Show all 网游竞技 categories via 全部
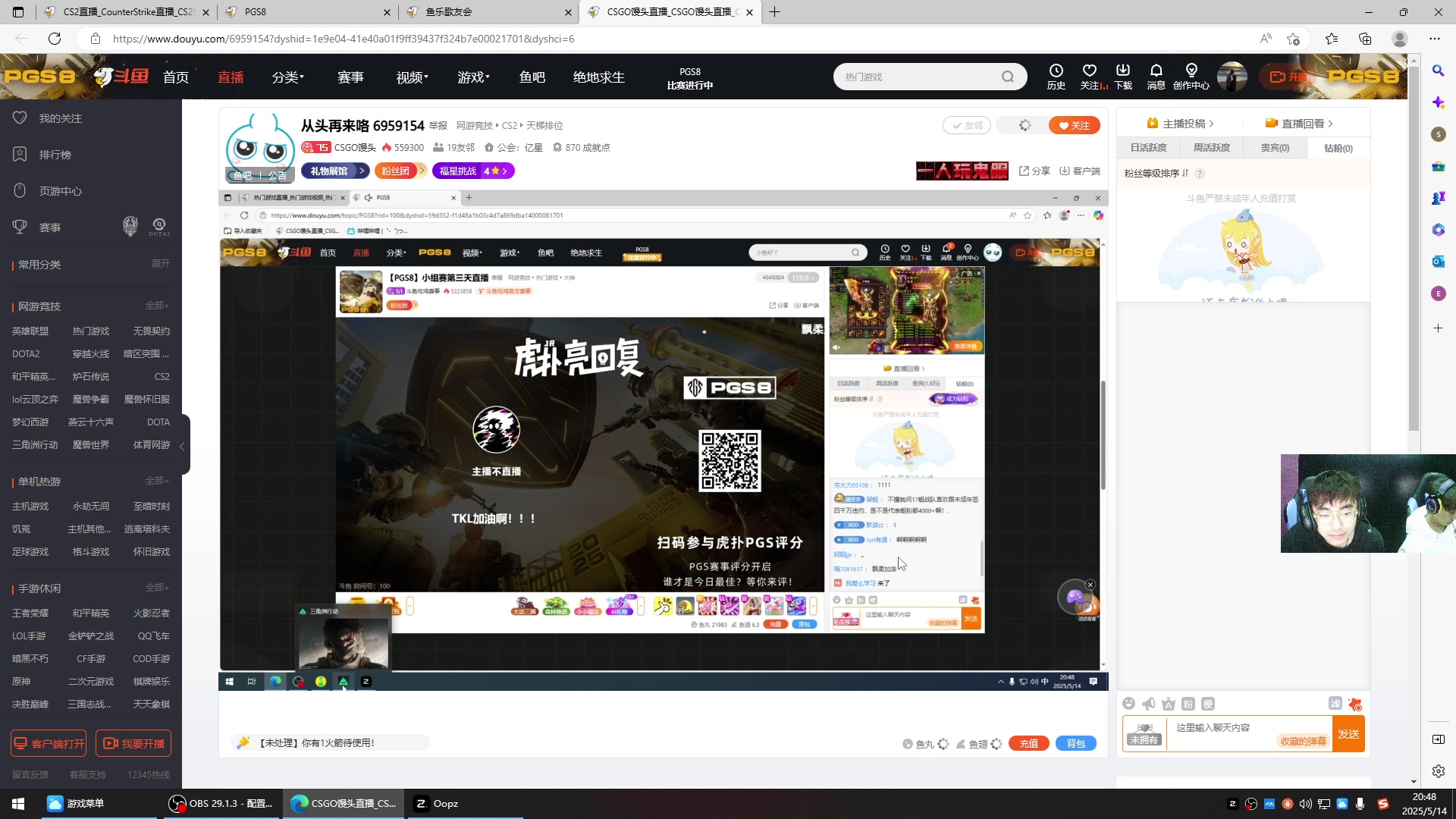The height and width of the screenshot is (819, 1456). (x=157, y=306)
